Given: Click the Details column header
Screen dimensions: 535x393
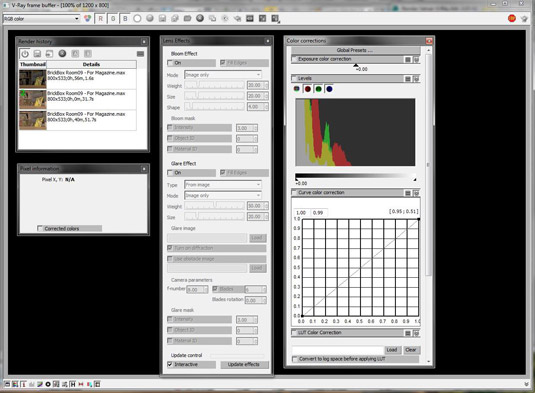Looking at the screenshot, I should click(91, 64).
